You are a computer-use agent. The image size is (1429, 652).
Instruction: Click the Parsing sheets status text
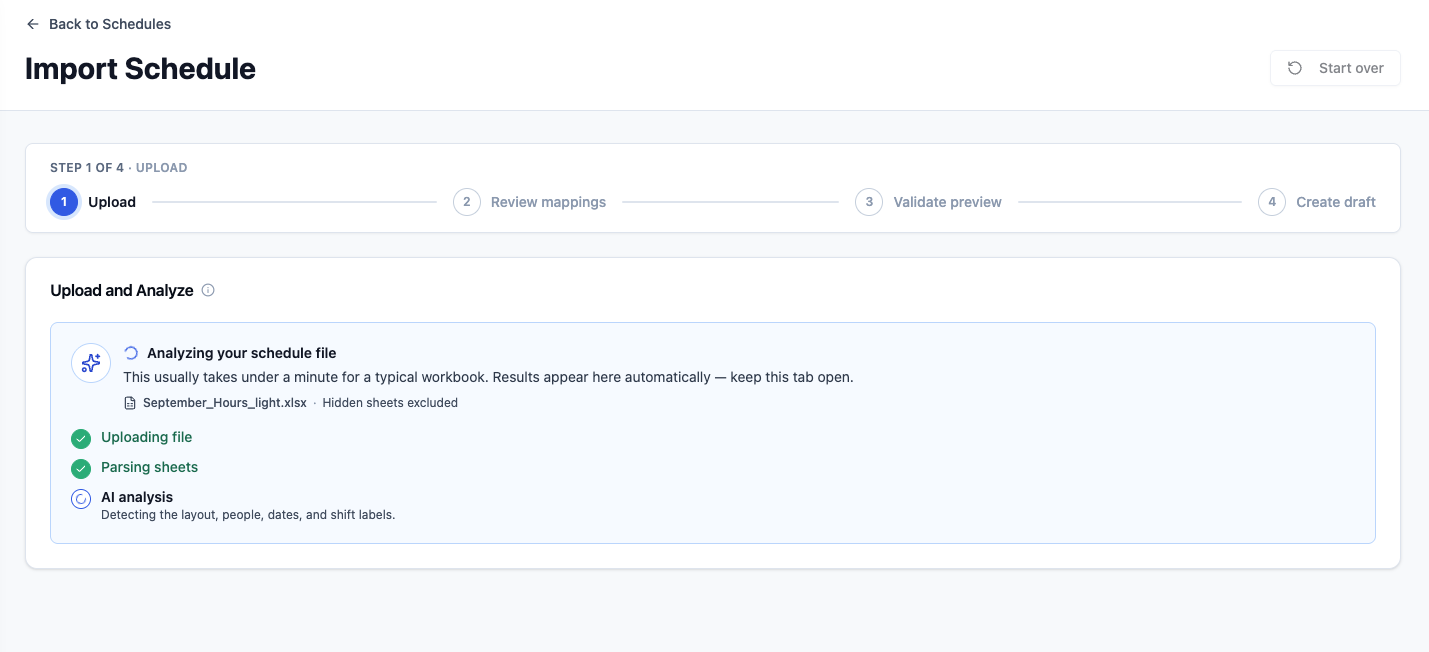[150, 467]
